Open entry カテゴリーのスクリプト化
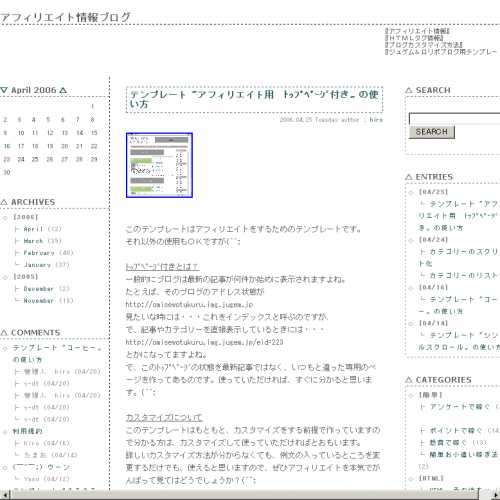The width and height of the screenshot is (500, 500). [x=459, y=257]
